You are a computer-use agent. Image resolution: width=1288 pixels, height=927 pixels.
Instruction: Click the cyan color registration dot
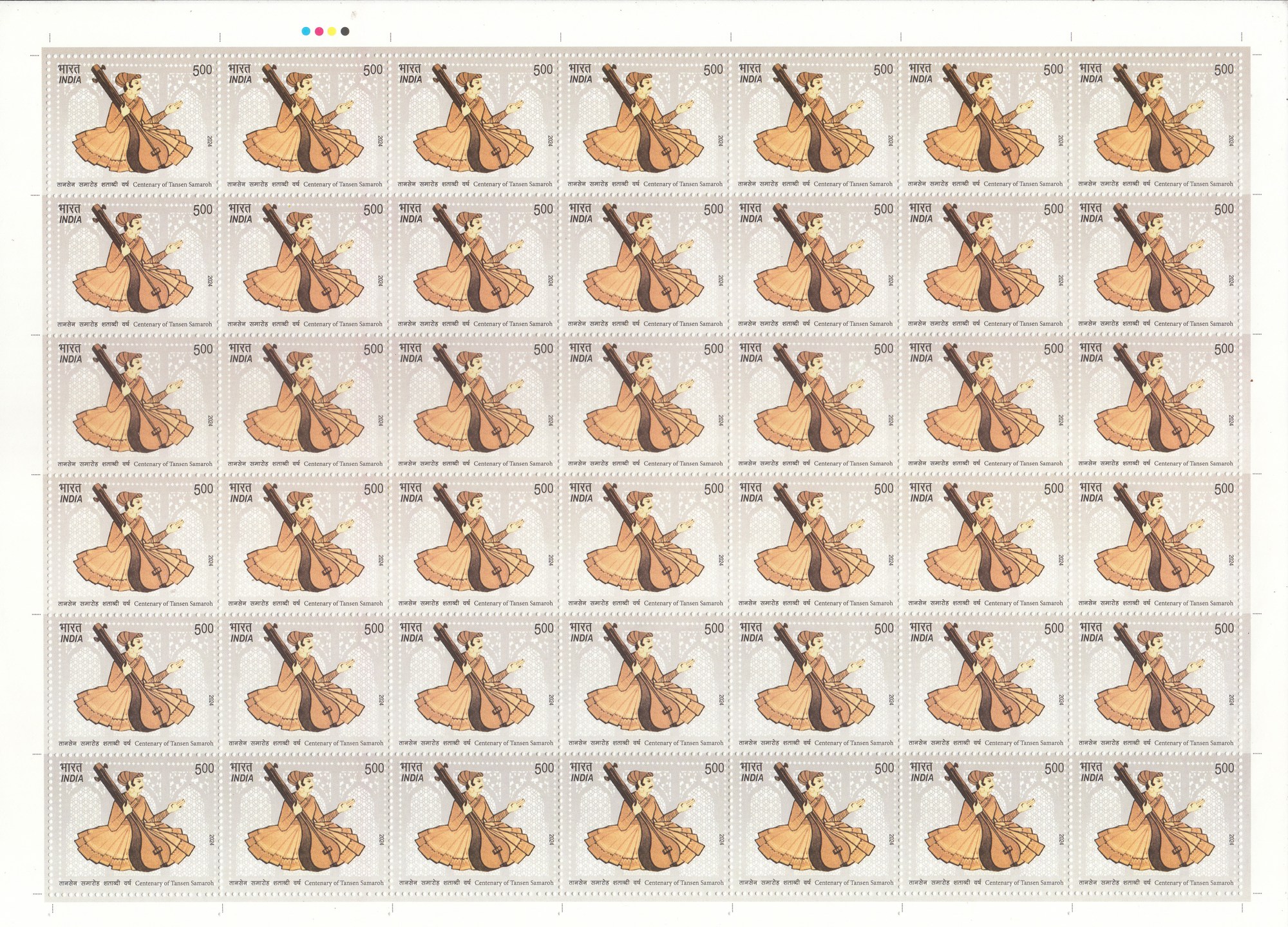[x=306, y=31]
